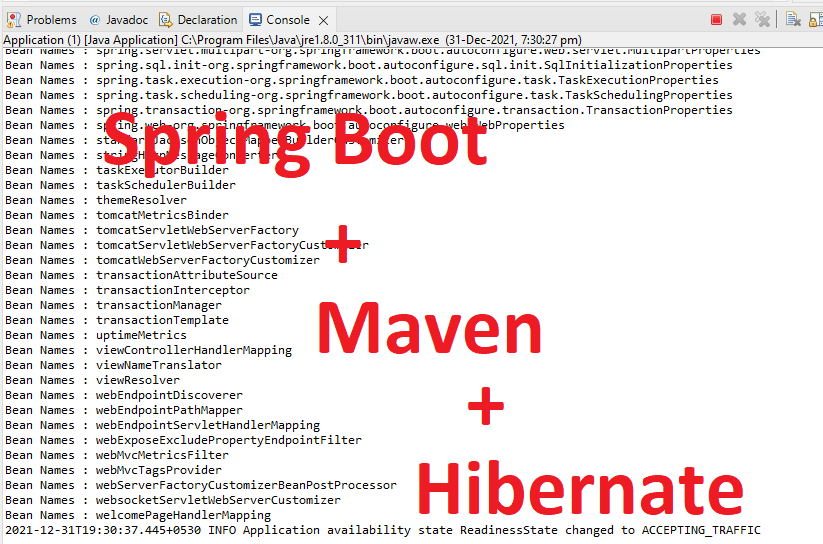Click the transactionInterceptor bean line

128,290
